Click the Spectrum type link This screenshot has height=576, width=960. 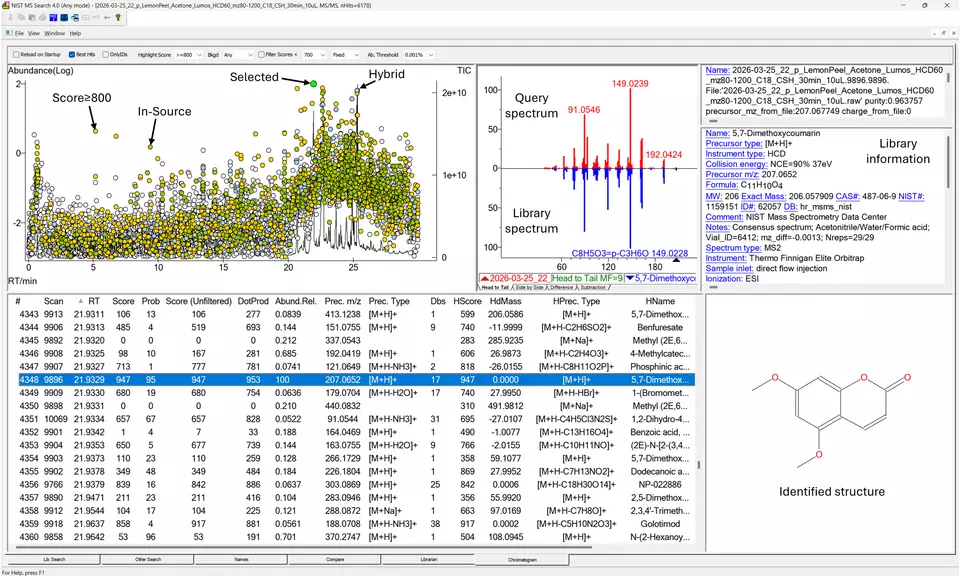click(733, 248)
